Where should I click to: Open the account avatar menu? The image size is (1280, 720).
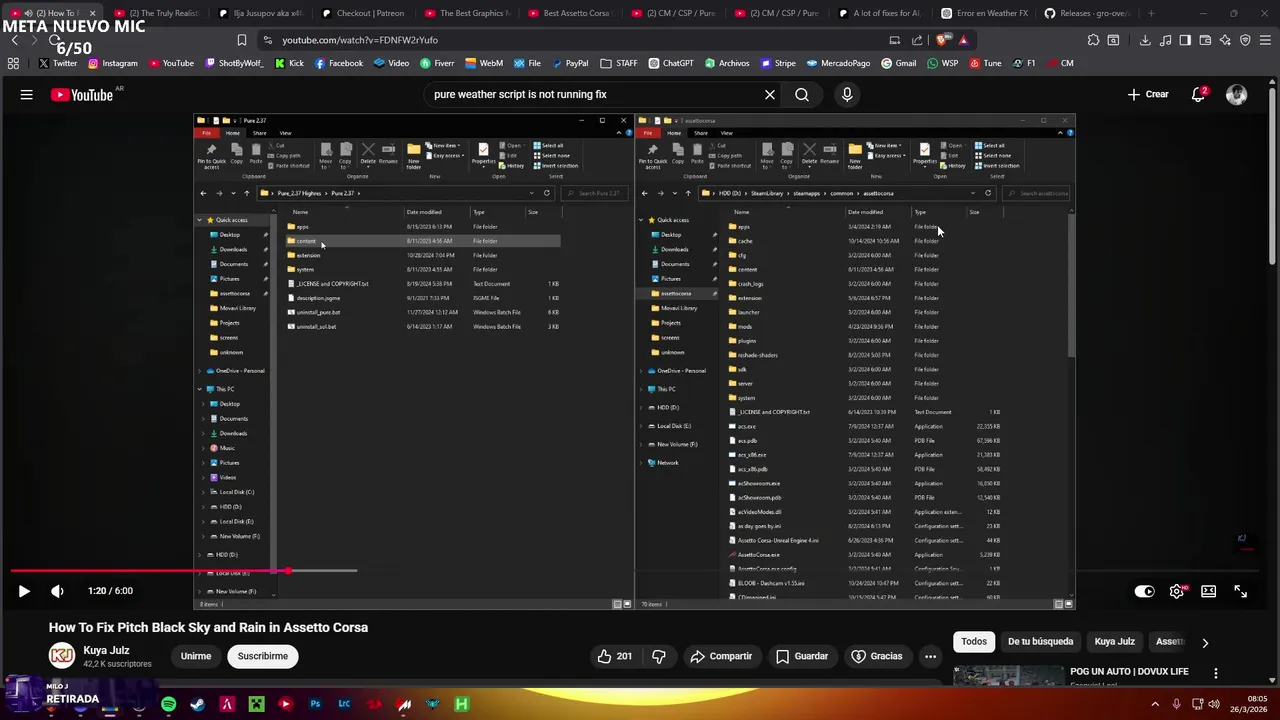click(1237, 95)
